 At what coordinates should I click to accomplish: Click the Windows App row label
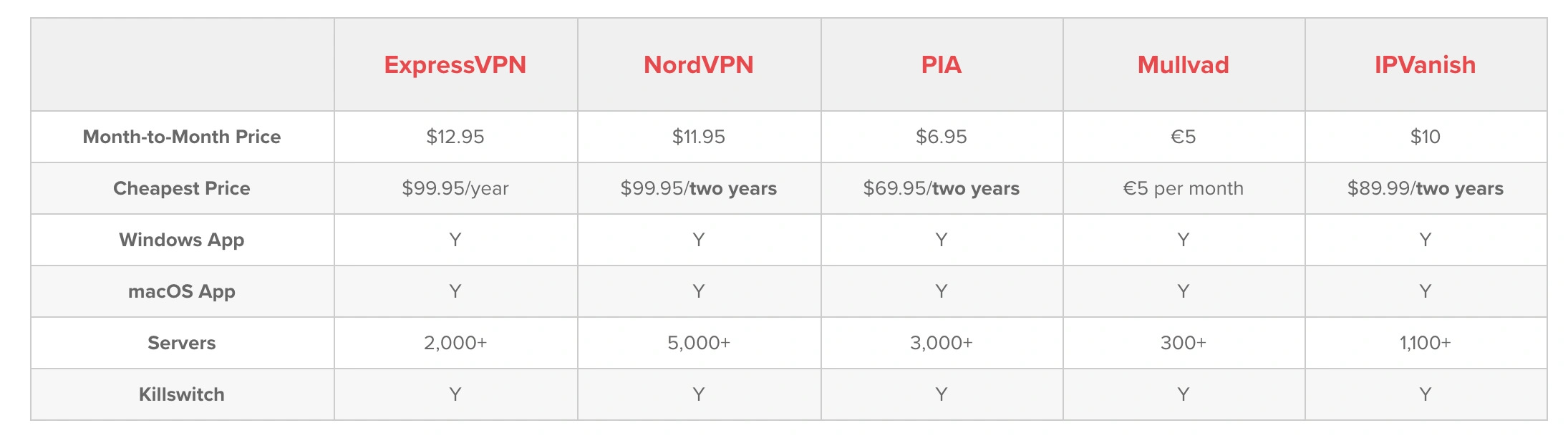click(182, 240)
